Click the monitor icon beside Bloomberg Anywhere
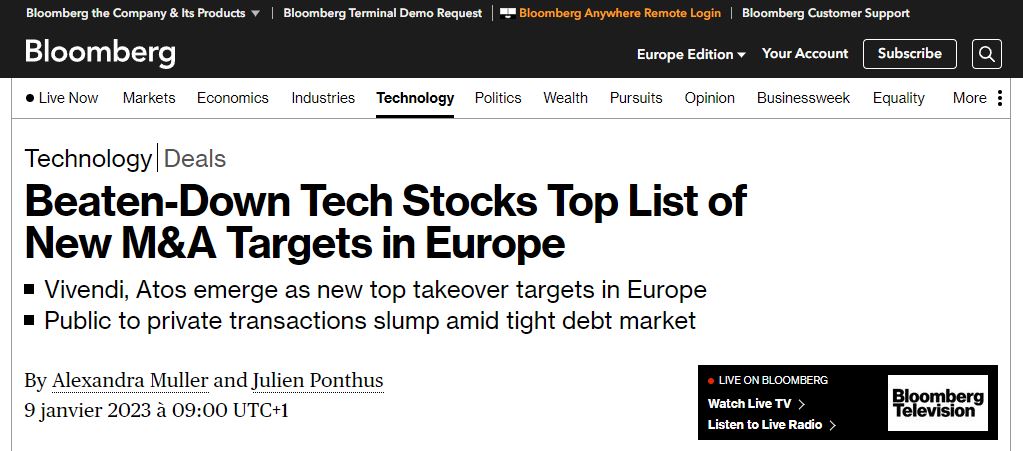This screenshot has width=1023, height=451. [508, 13]
